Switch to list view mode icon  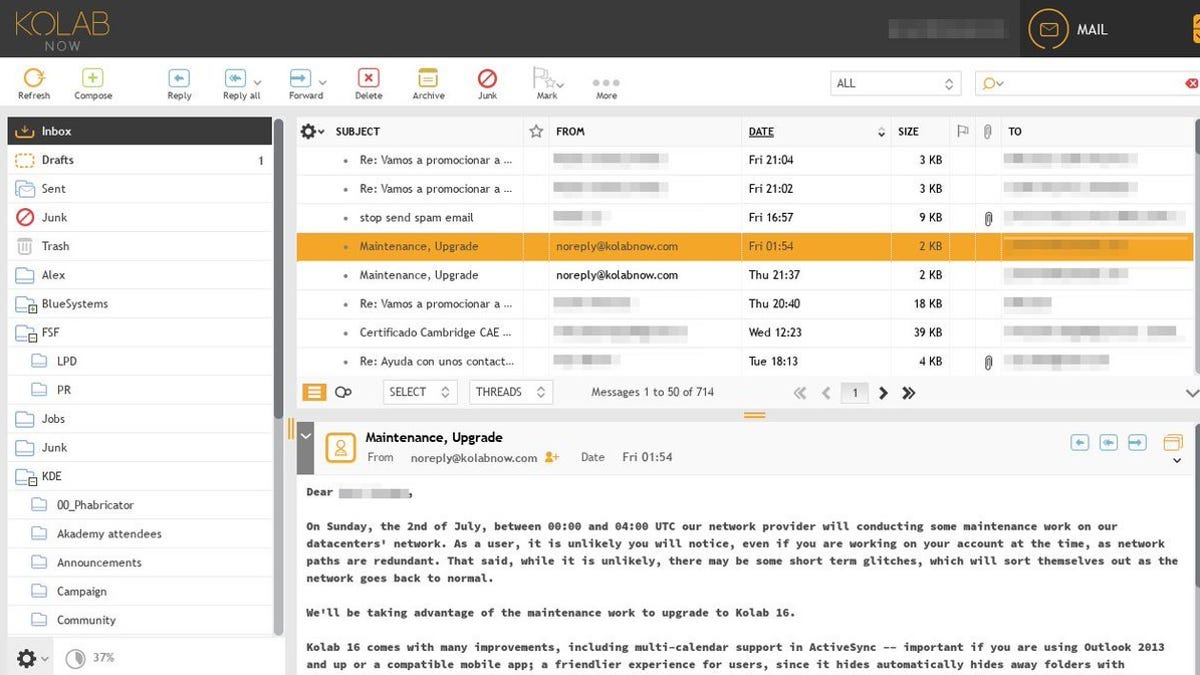314,392
